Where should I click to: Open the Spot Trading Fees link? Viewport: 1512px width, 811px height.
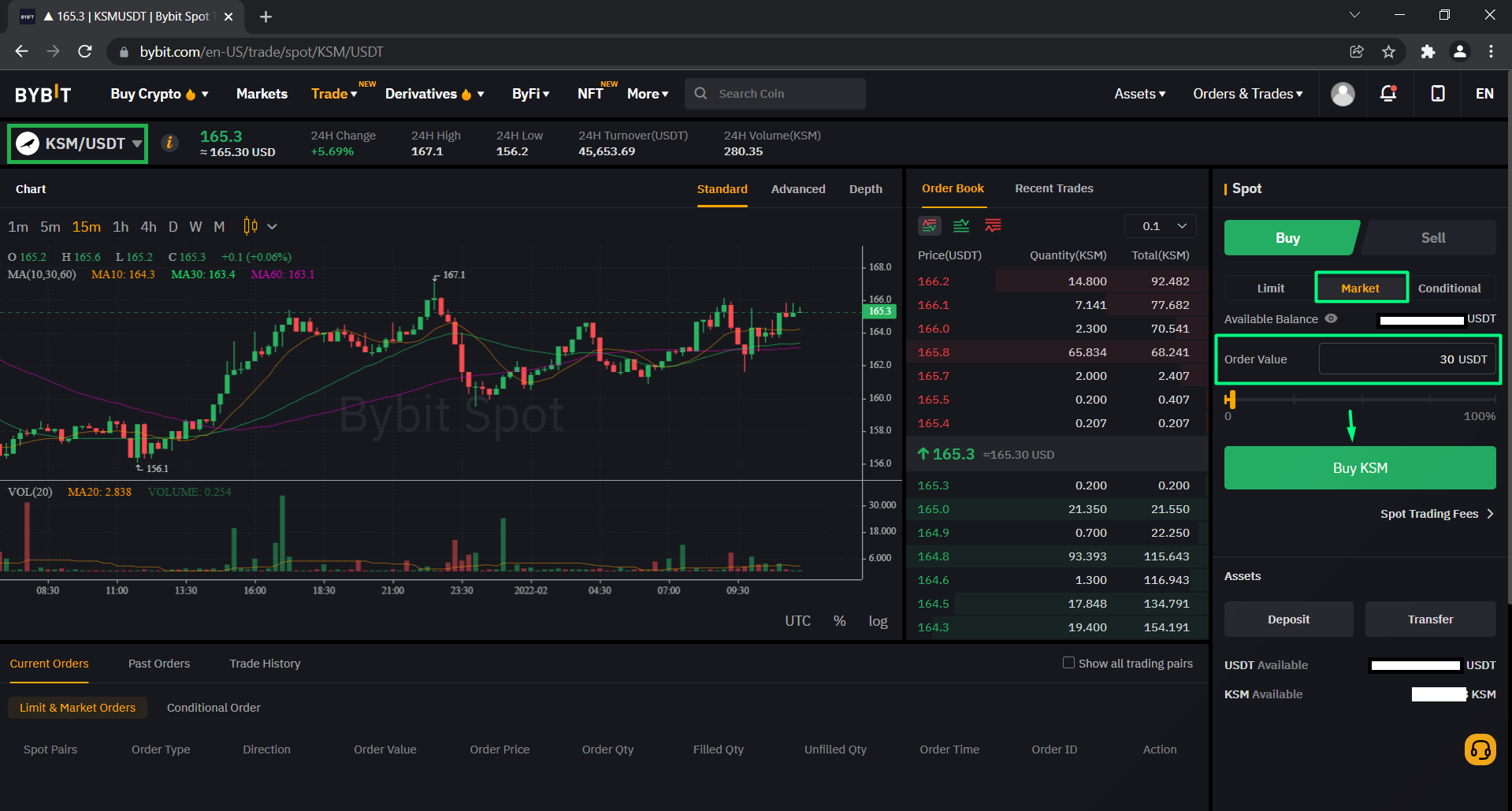tap(1436, 514)
